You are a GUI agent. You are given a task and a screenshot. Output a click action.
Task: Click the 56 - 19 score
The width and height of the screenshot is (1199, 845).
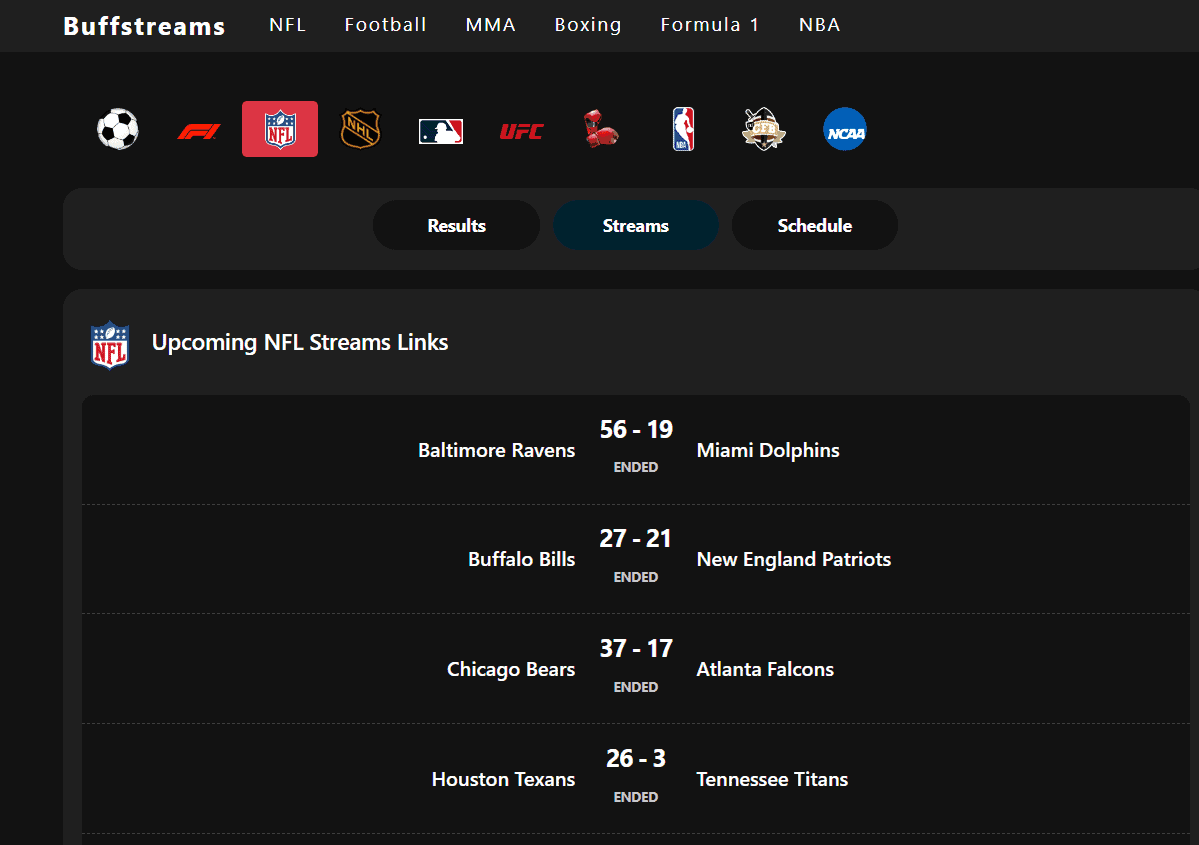point(636,430)
